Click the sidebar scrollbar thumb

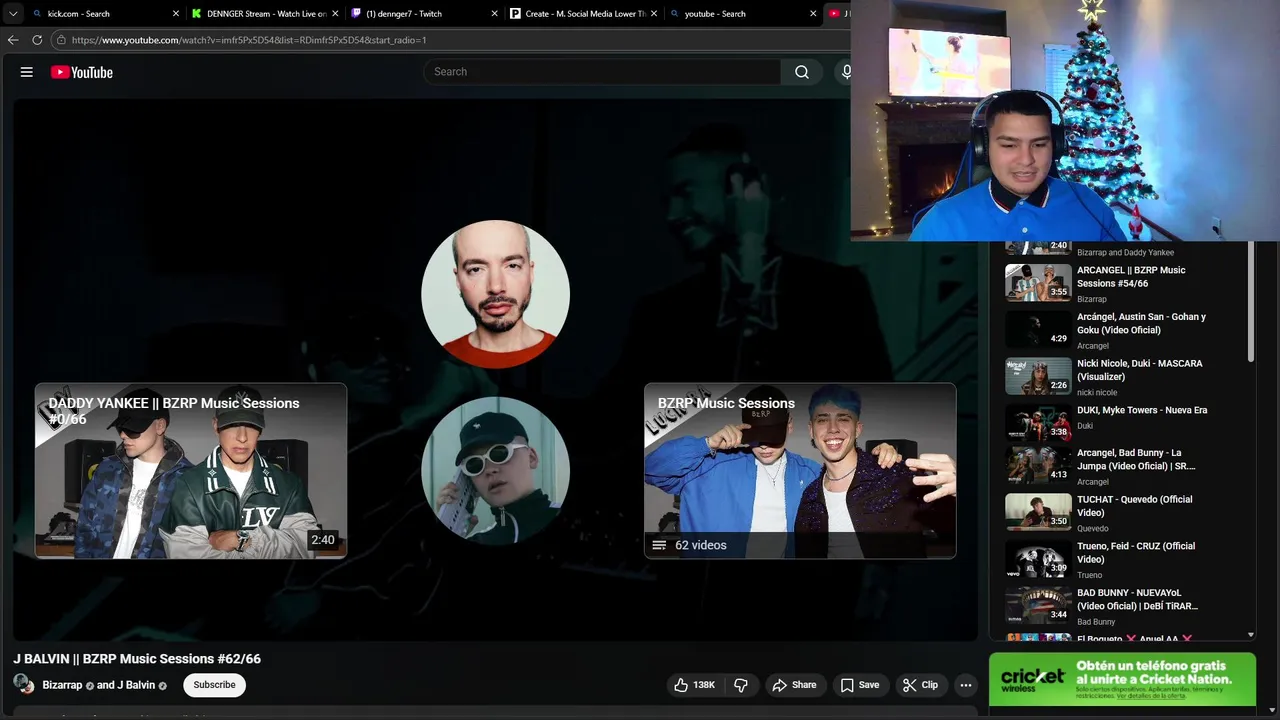coord(1250,302)
